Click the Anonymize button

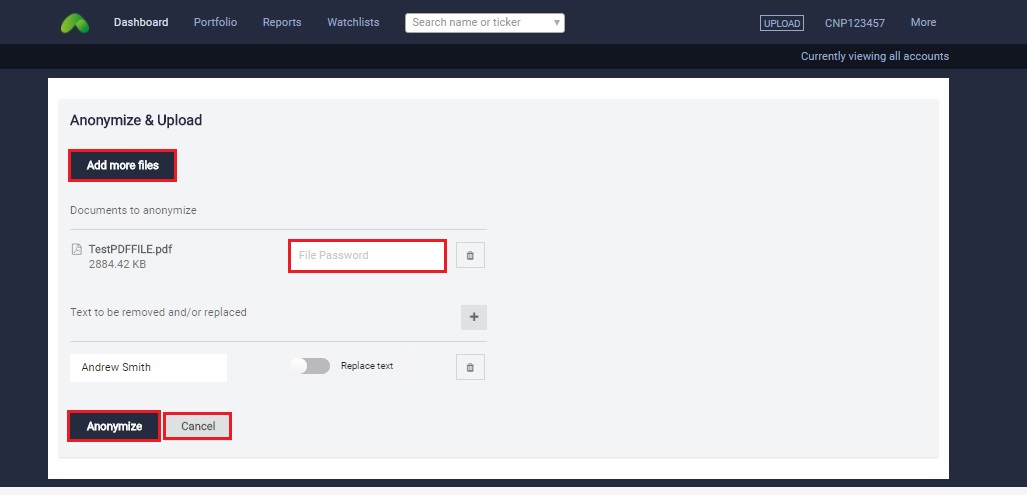coord(114,426)
